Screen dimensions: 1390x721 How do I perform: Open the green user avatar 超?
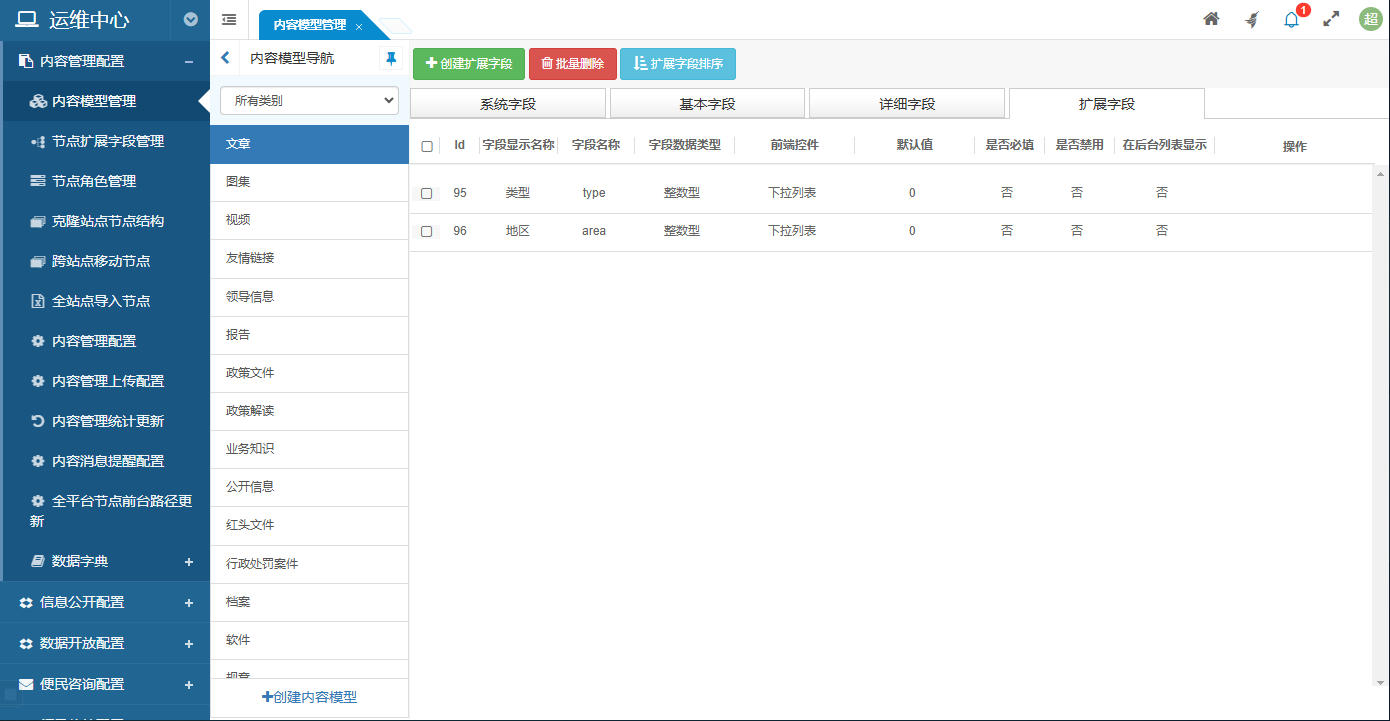tap(1370, 19)
